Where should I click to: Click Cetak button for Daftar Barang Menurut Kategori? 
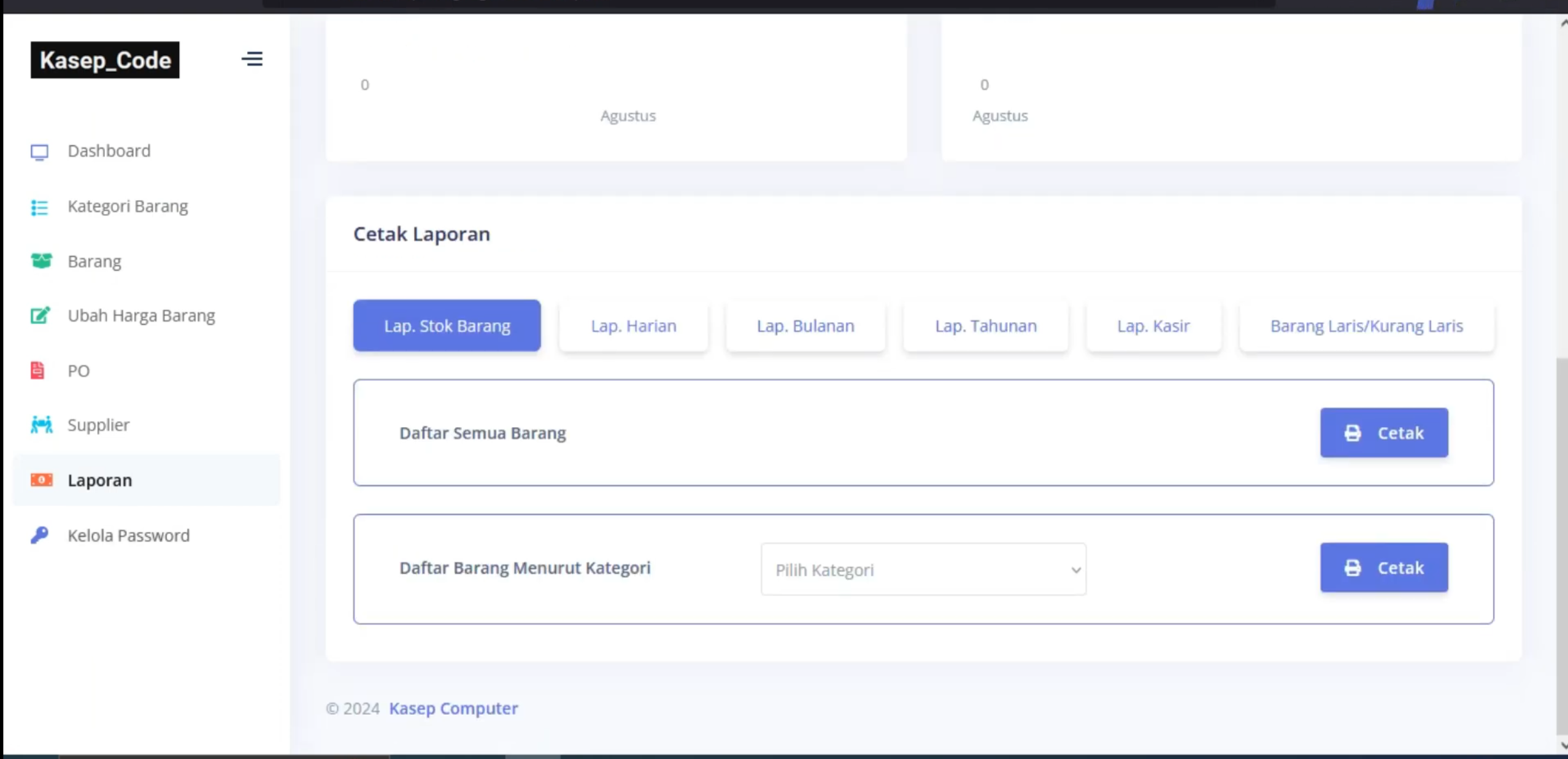click(1384, 568)
